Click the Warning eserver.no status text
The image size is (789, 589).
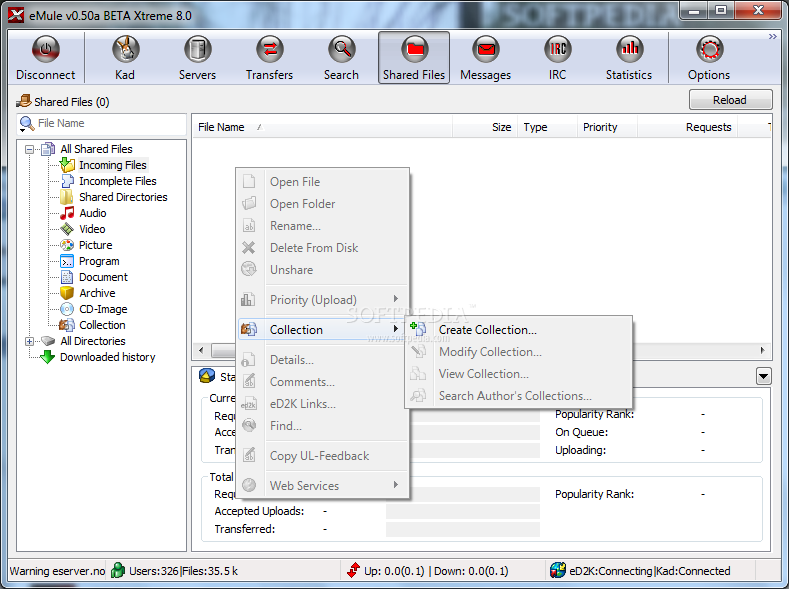click(57, 571)
